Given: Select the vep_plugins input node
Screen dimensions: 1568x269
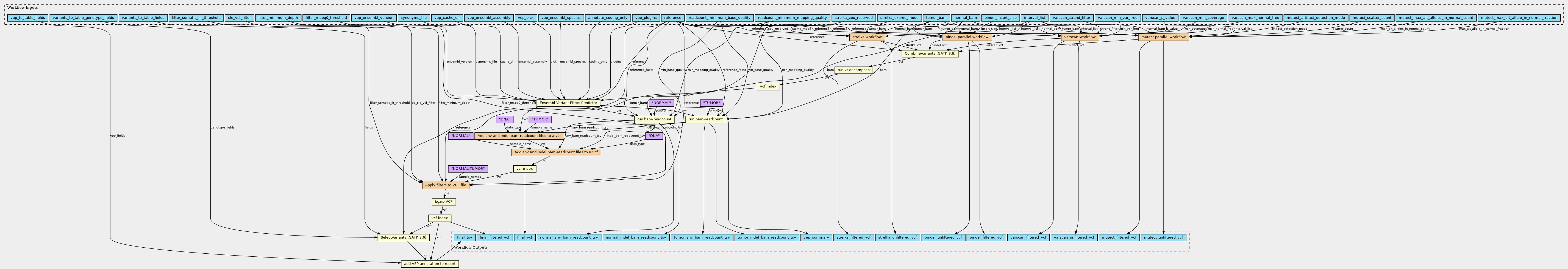Looking at the screenshot, I should tap(646, 18).
